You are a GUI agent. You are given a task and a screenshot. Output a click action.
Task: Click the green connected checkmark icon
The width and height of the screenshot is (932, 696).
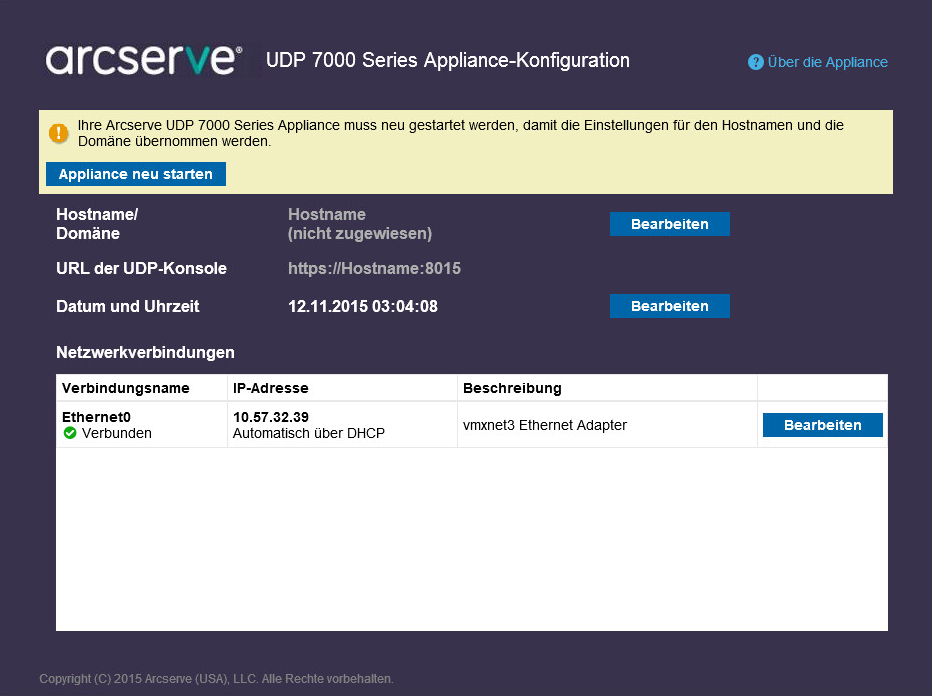(x=70, y=433)
